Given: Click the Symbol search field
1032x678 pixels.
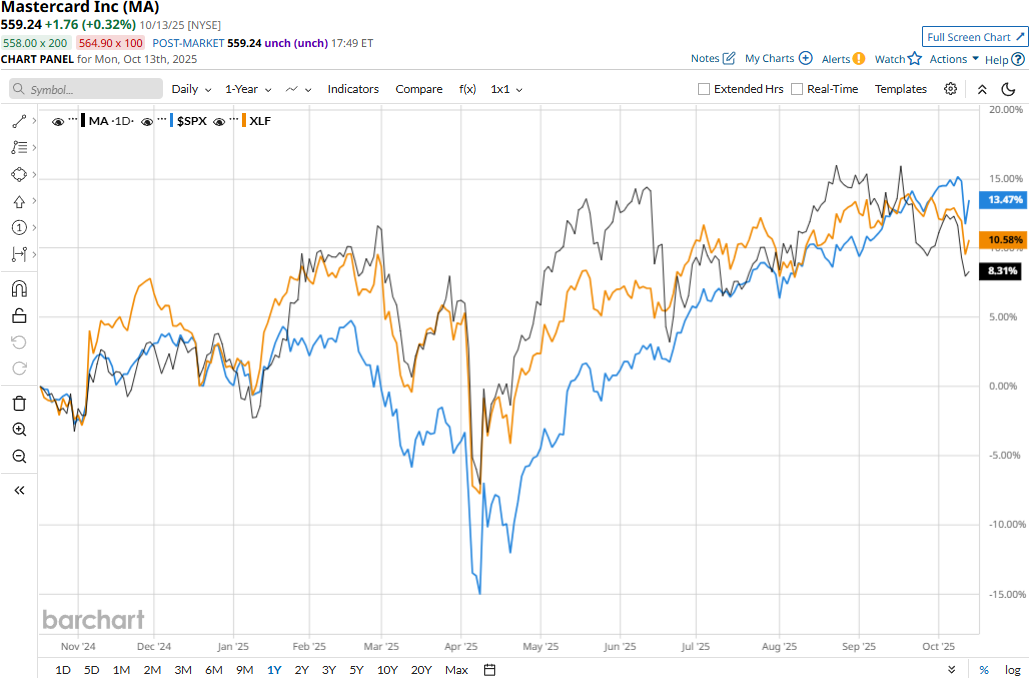Looking at the screenshot, I should click(86, 89).
